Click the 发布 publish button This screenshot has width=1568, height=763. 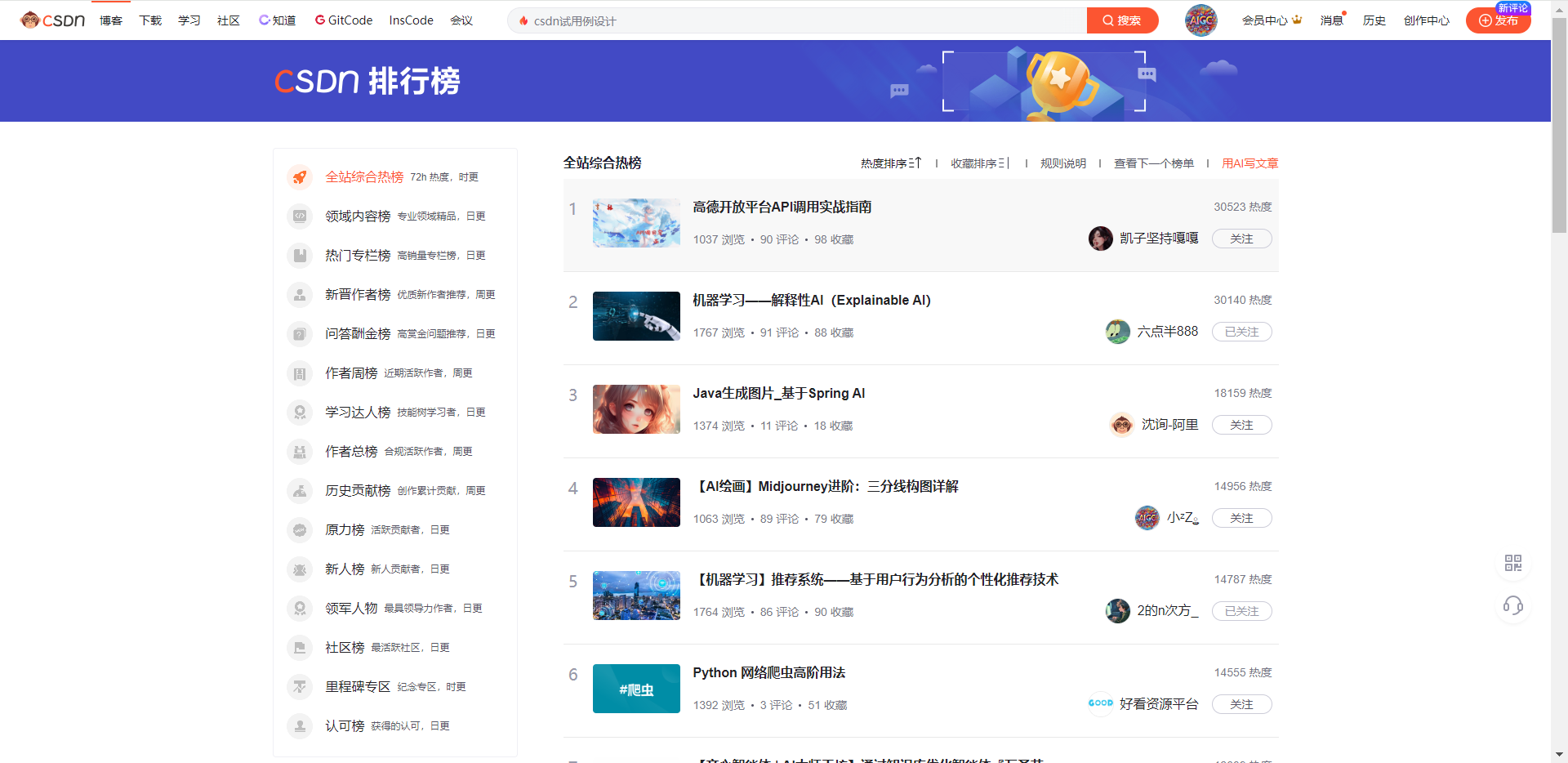[x=1498, y=20]
